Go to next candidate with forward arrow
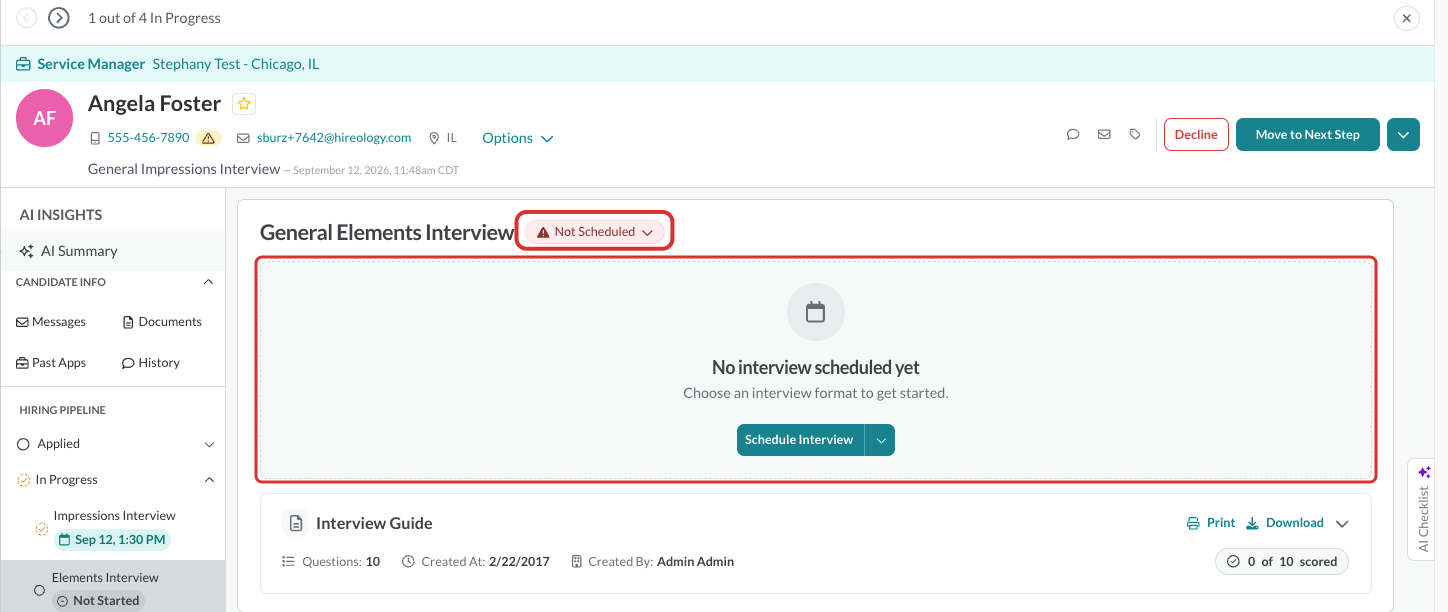Screen dimensions: 1448x612 (59, 18)
